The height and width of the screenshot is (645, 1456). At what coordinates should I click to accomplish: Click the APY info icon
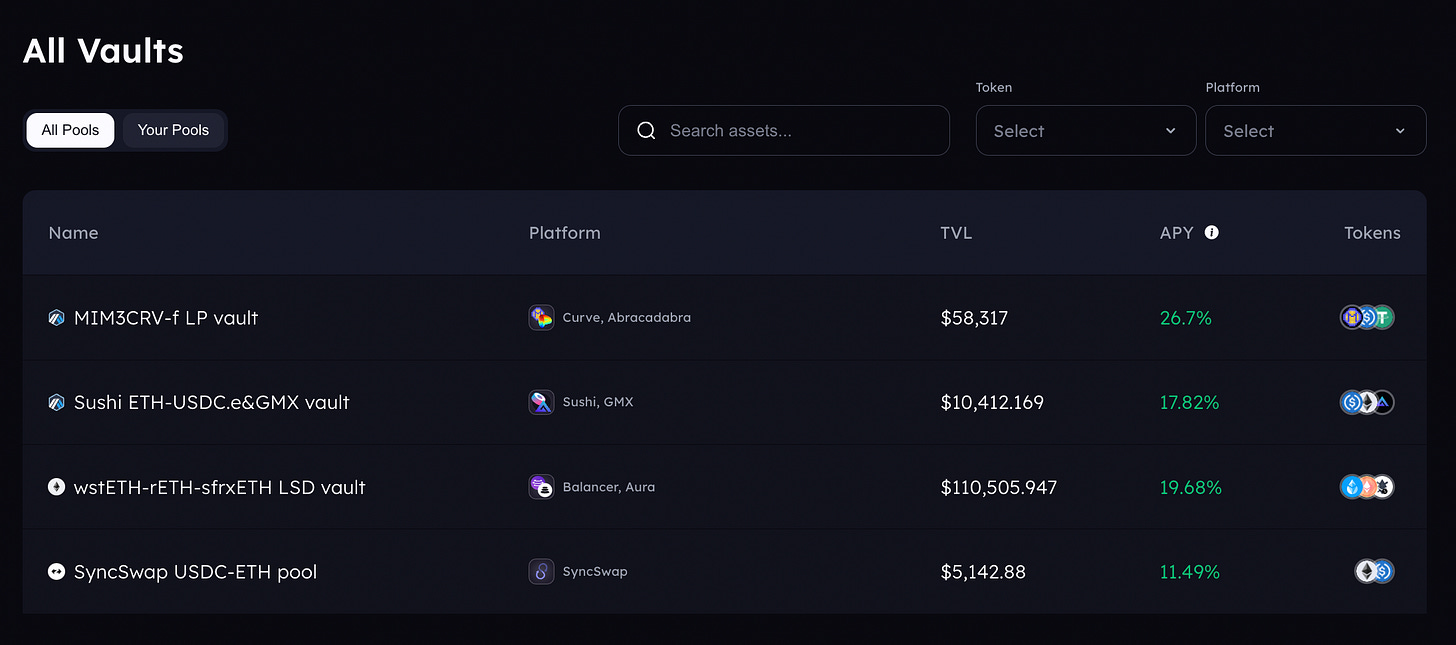1212,233
